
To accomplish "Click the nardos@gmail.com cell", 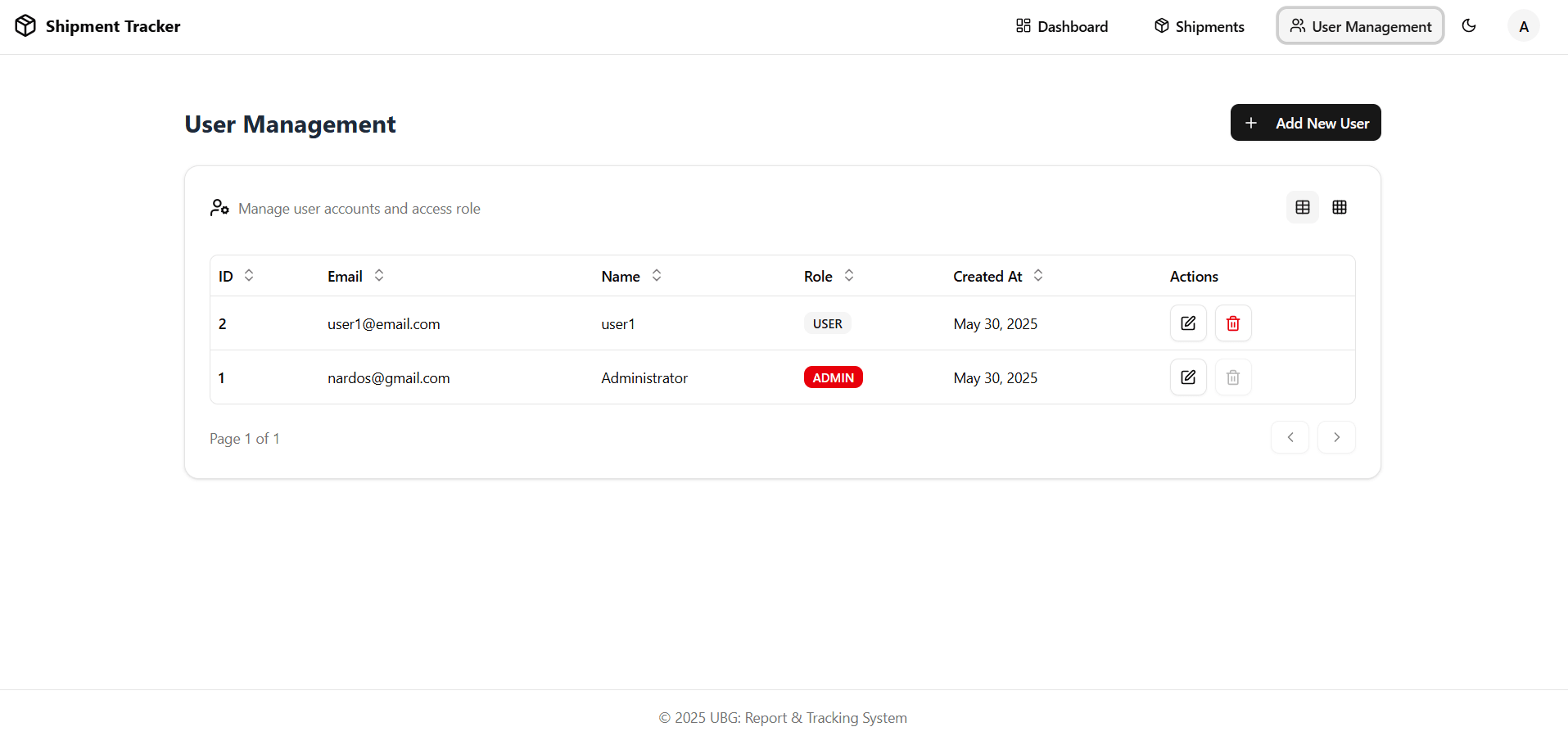I will click(x=389, y=378).
